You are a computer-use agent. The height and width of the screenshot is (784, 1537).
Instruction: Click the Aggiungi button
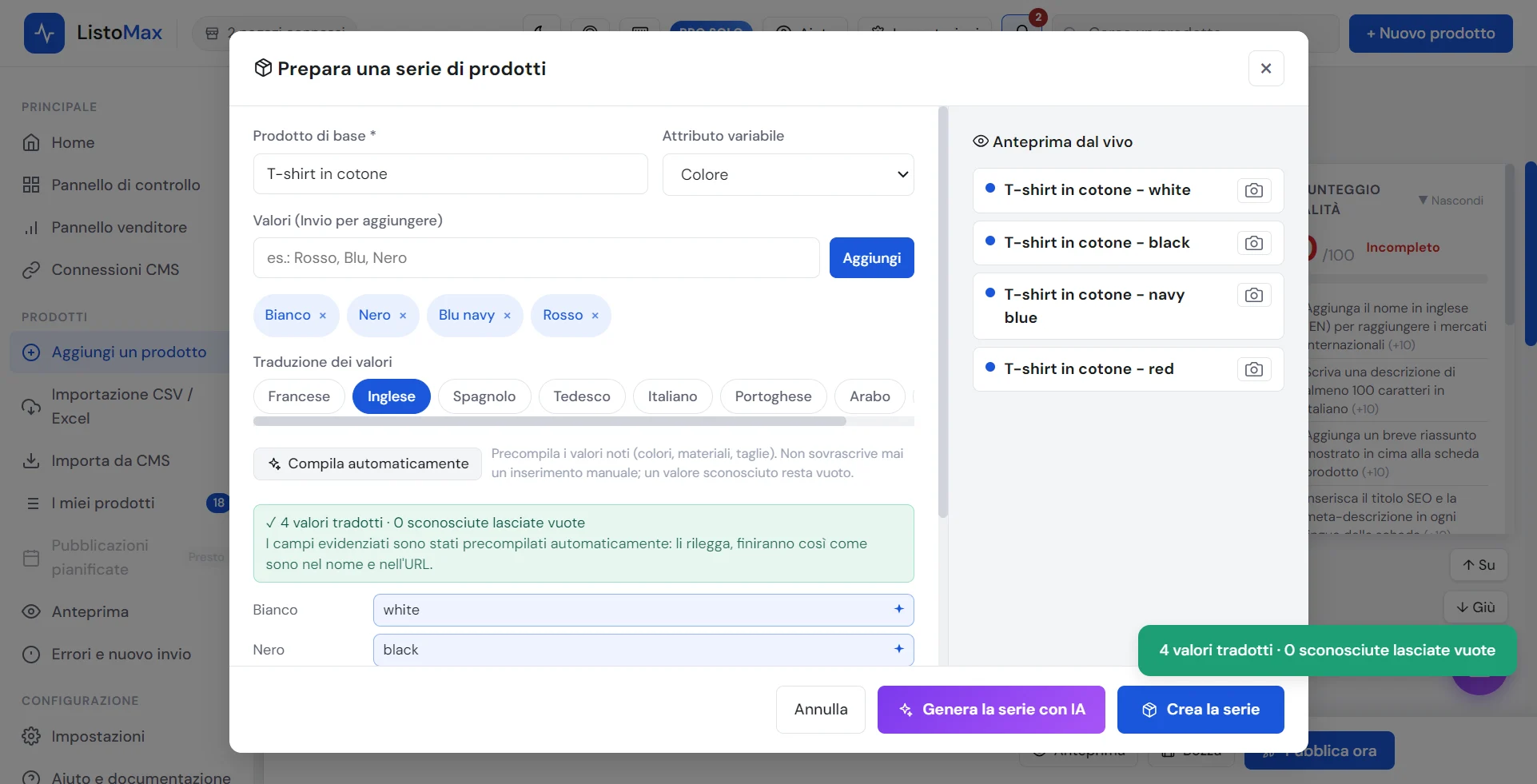point(871,258)
